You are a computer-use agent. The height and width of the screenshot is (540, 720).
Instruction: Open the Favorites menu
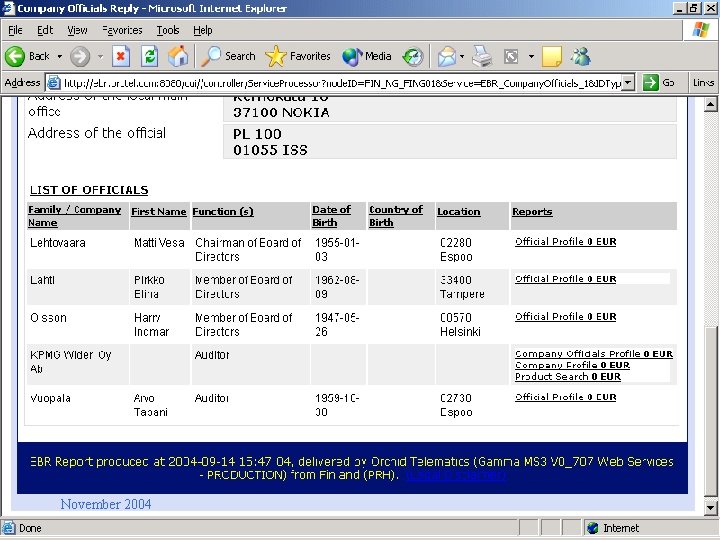click(122, 30)
